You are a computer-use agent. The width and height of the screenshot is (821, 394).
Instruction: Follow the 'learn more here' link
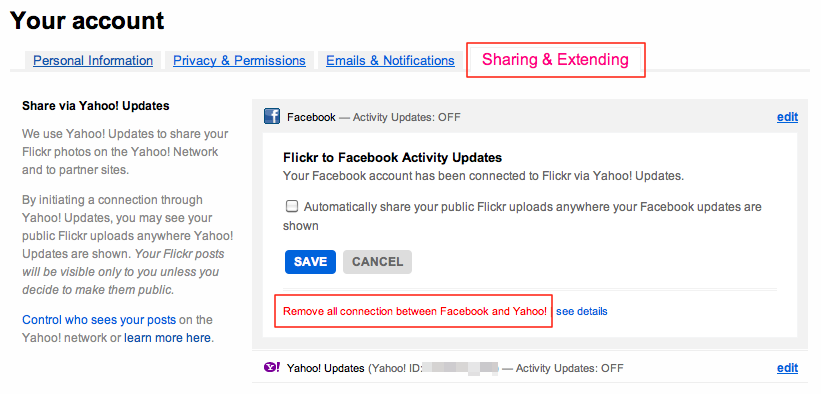click(167, 338)
